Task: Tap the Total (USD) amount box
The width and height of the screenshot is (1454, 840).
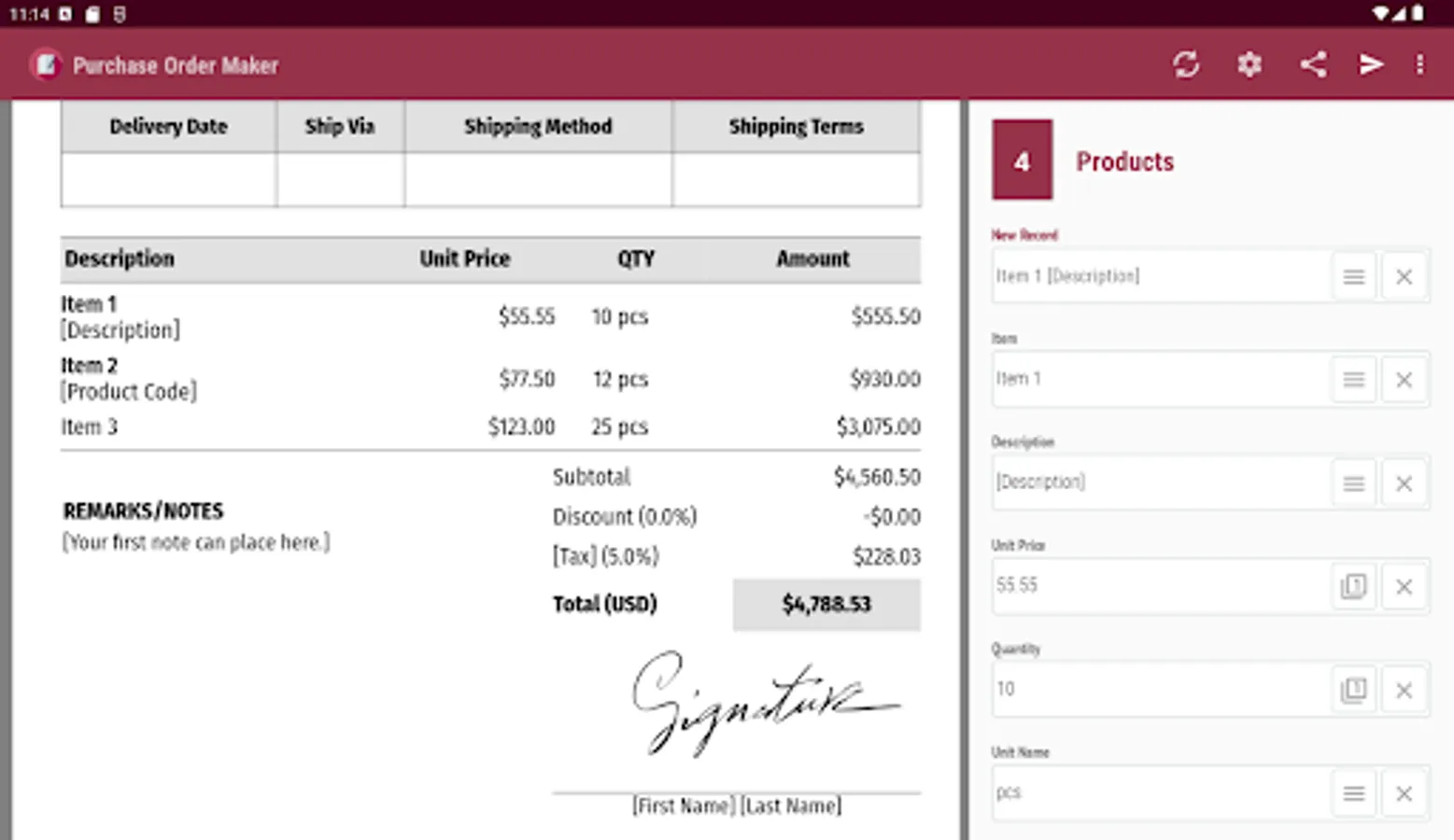Action: pos(826,604)
